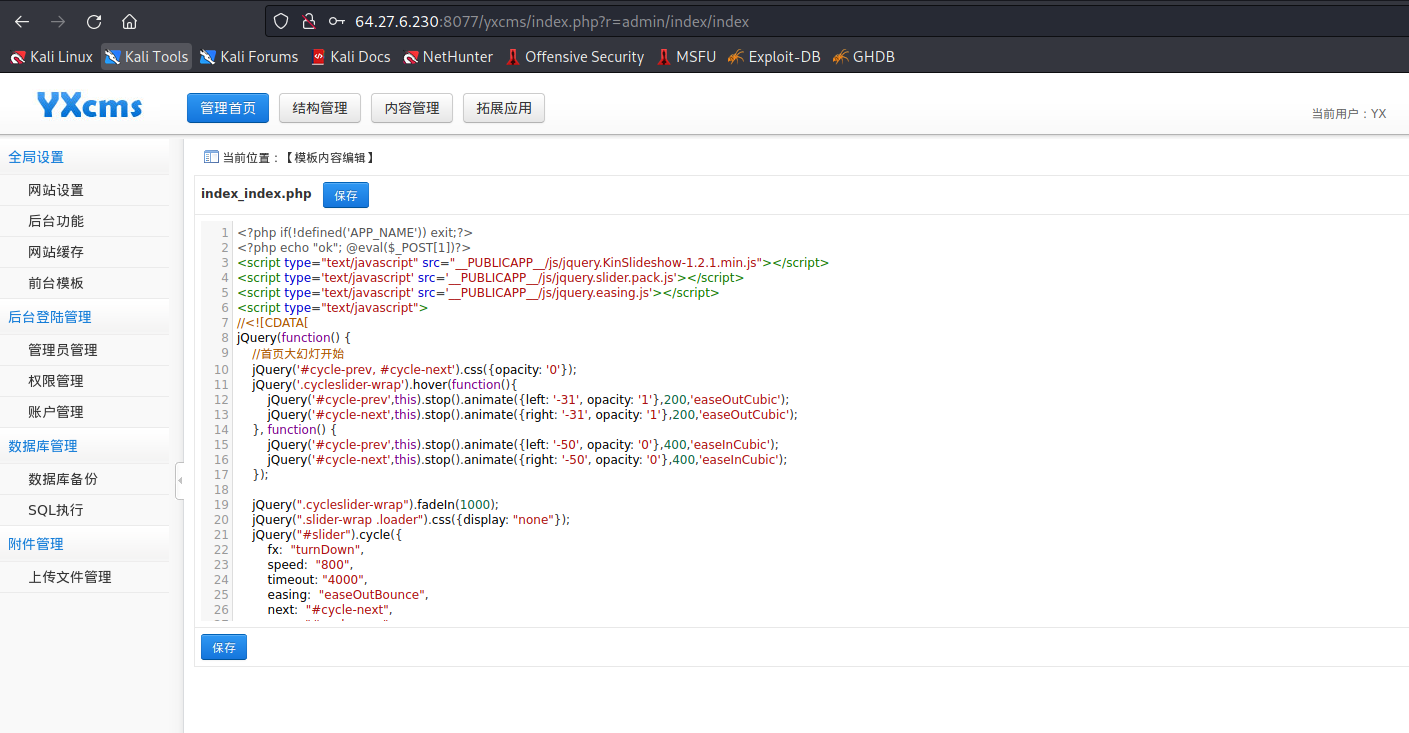Click line number 10 in the gutter
1409x733 pixels.
click(222, 369)
